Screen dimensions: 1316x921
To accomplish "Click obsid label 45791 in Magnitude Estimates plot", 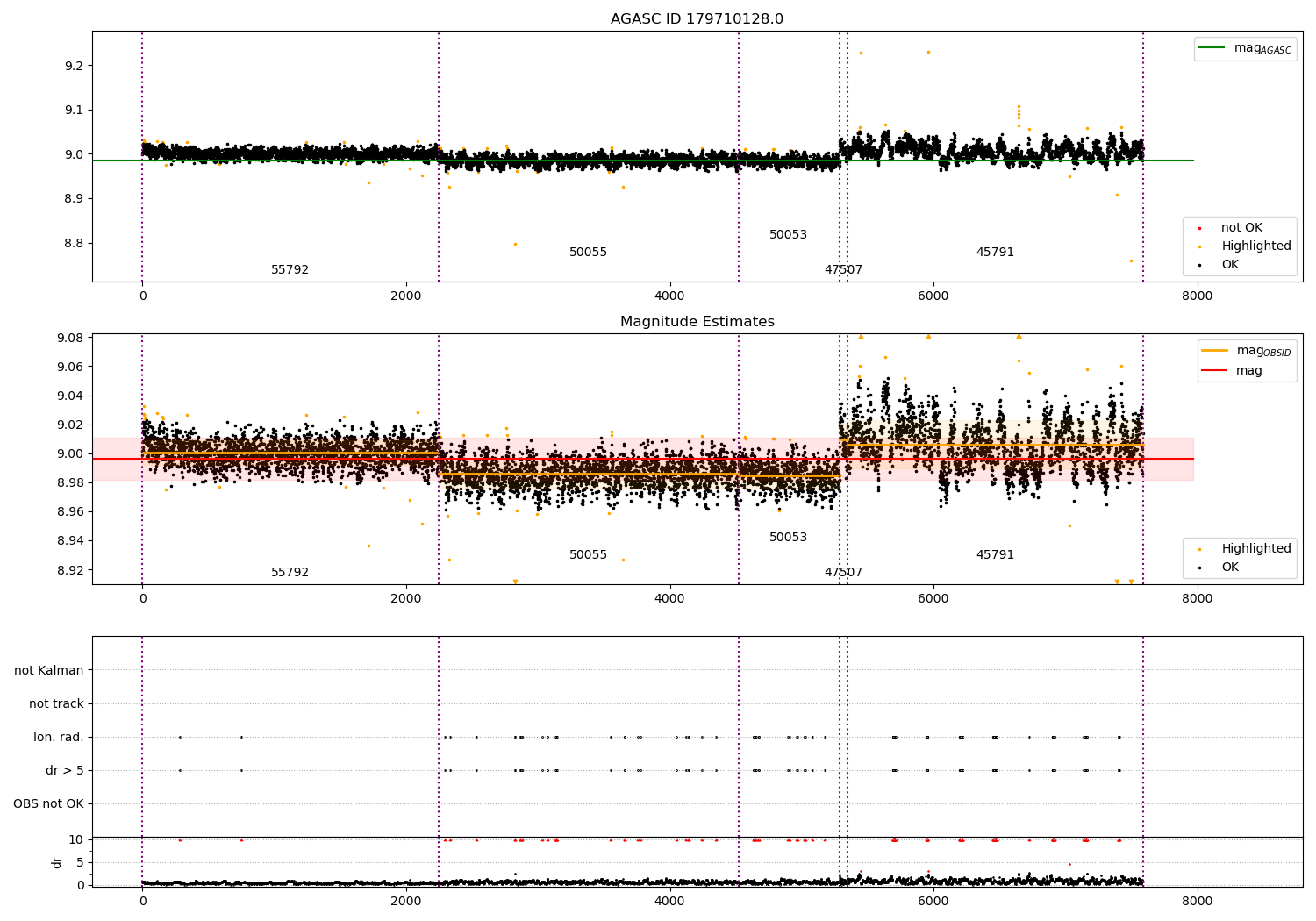I will pyautogui.click(x=995, y=555).
